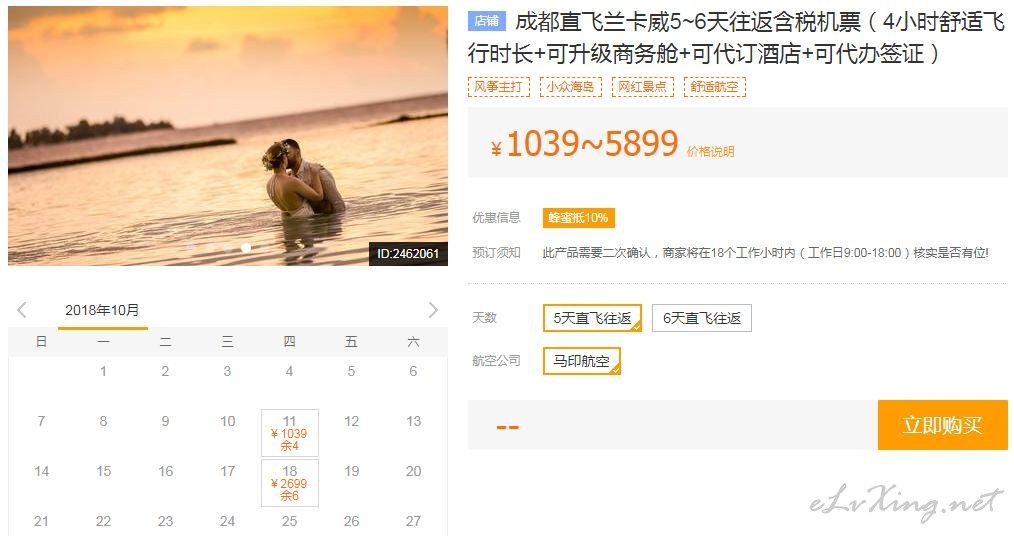Open the 2018年10月 month tab
The height and width of the screenshot is (536, 1014).
coord(102,310)
